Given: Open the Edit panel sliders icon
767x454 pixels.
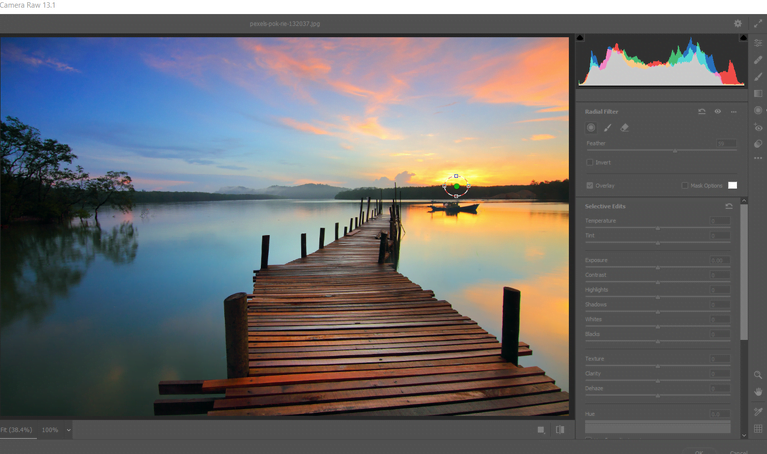Looking at the screenshot, I should 758,43.
